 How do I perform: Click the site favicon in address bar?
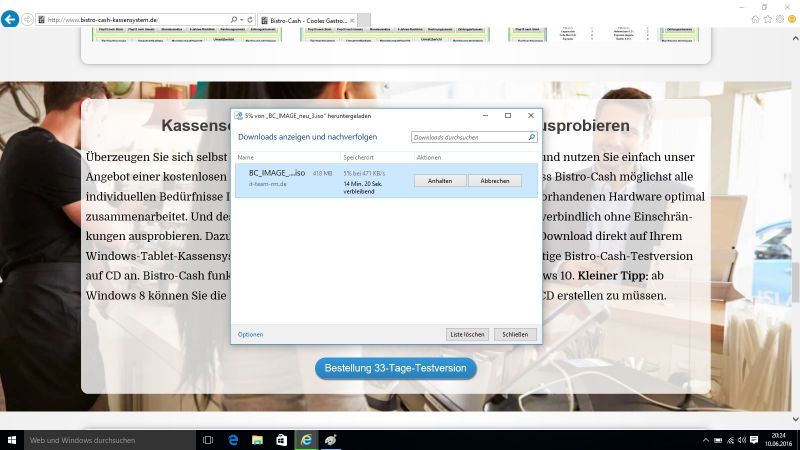point(41,20)
